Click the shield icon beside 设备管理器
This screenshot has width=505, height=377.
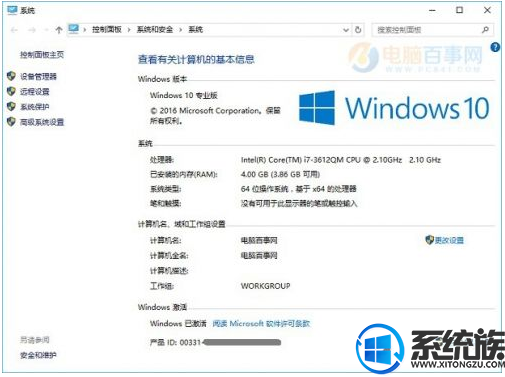[11, 76]
